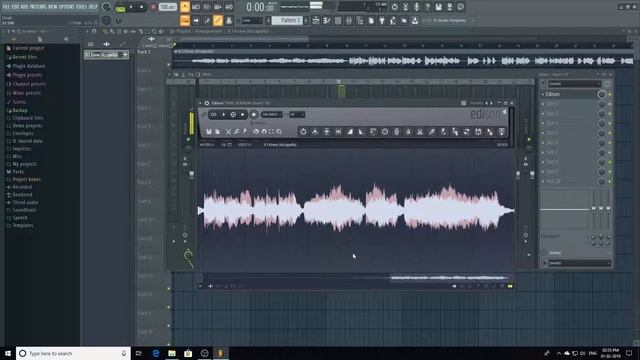Click the save disk icon in top toolbar

[x=438, y=7]
